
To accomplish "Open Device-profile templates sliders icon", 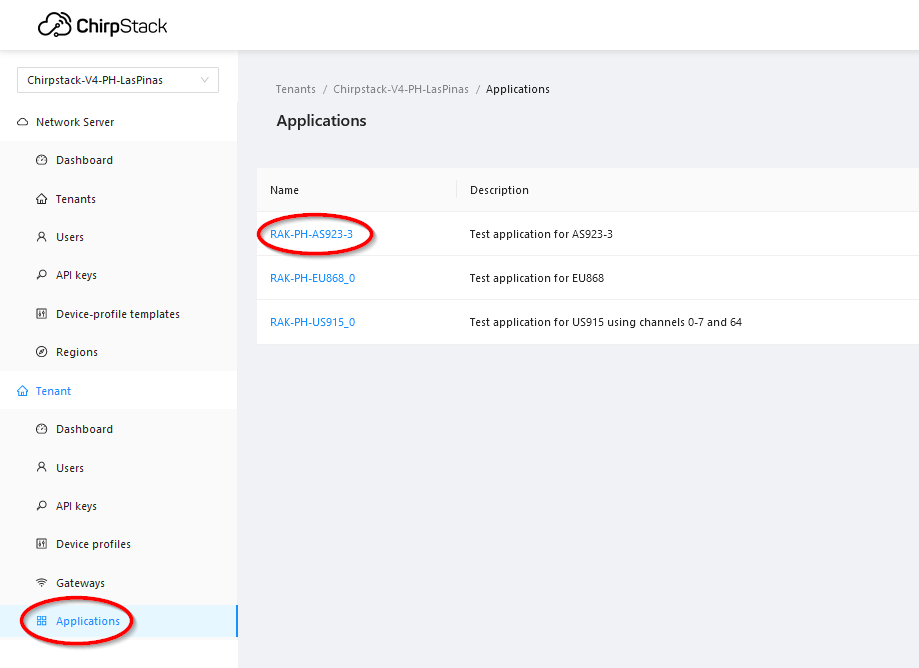I will pyautogui.click(x=42, y=314).
